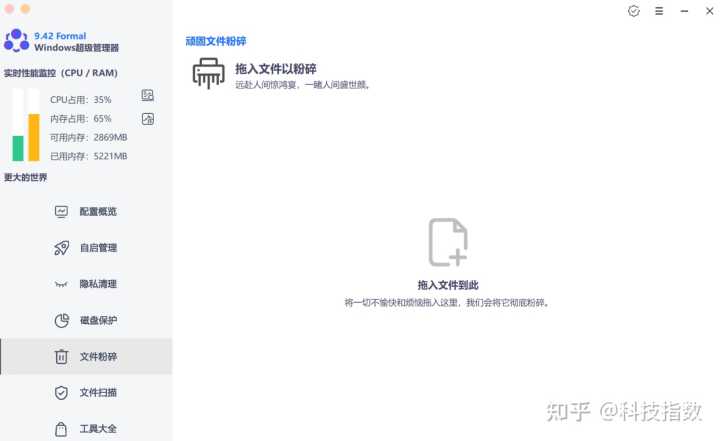The width and height of the screenshot is (720, 441).
Task: Open 文件扫描 in the sidebar
Action: (x=86, y=393)
